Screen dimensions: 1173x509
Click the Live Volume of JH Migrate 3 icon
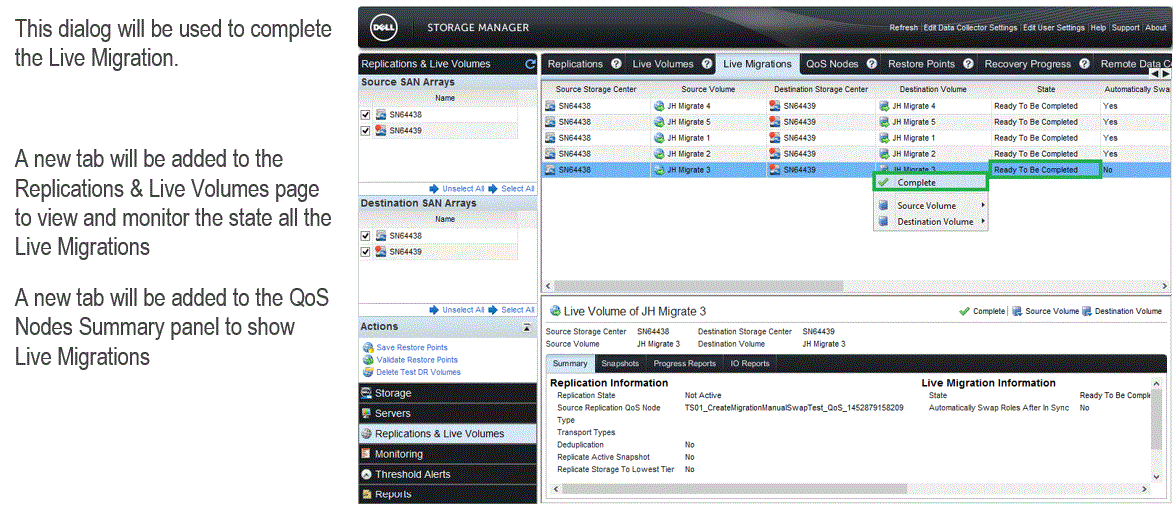pyautogui.click(x=554, y=311)
